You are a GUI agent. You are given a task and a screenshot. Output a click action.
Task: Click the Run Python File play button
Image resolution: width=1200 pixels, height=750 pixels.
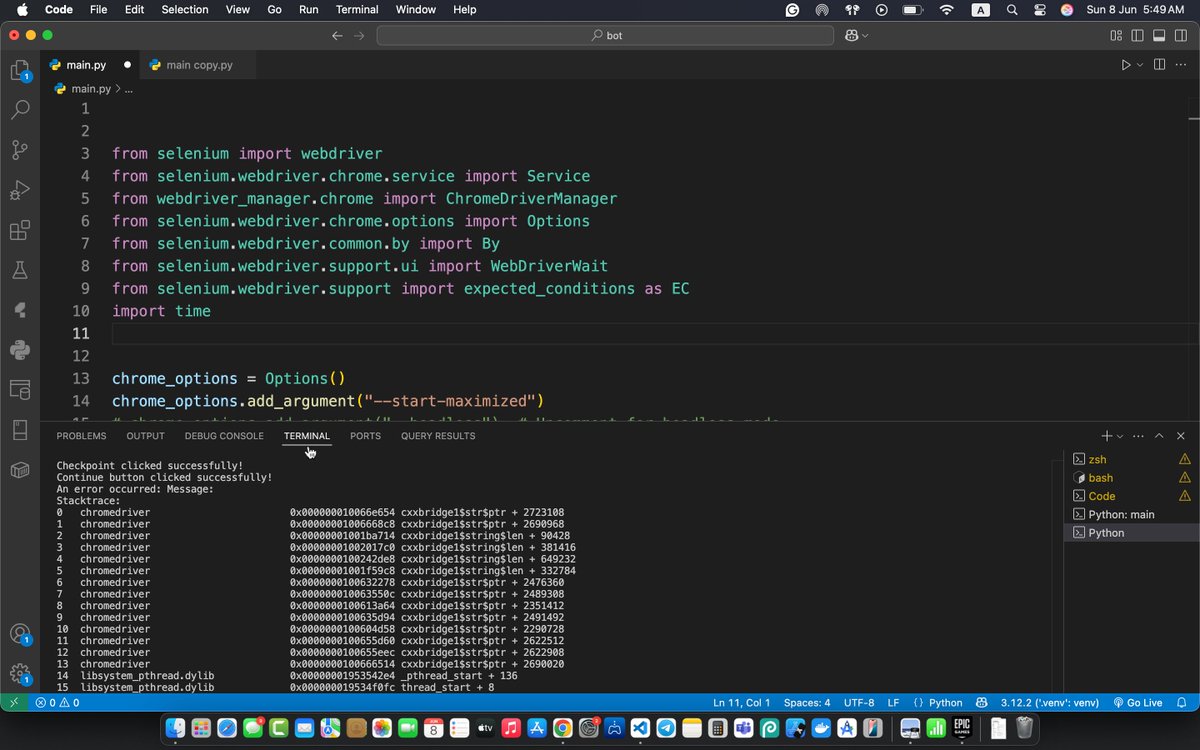coord(1126,65)
